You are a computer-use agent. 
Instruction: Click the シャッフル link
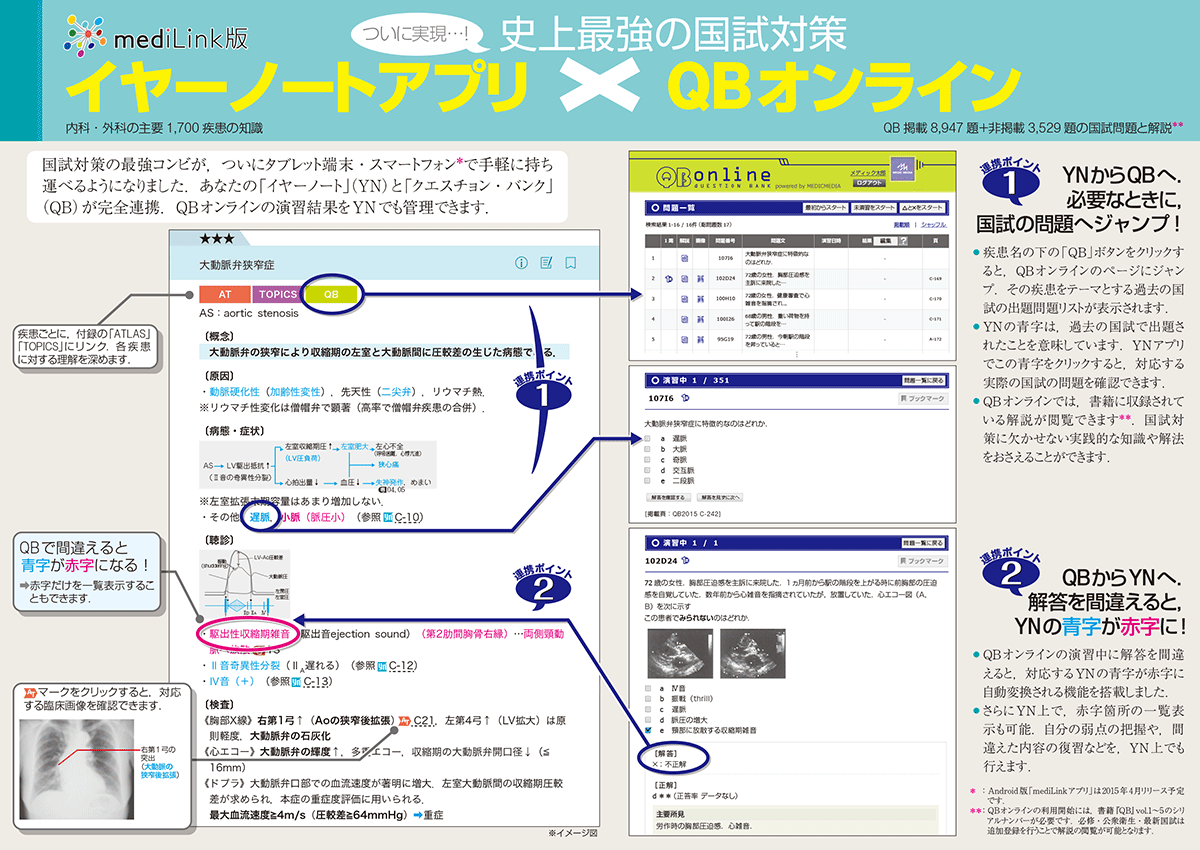(x=932, y=225)
